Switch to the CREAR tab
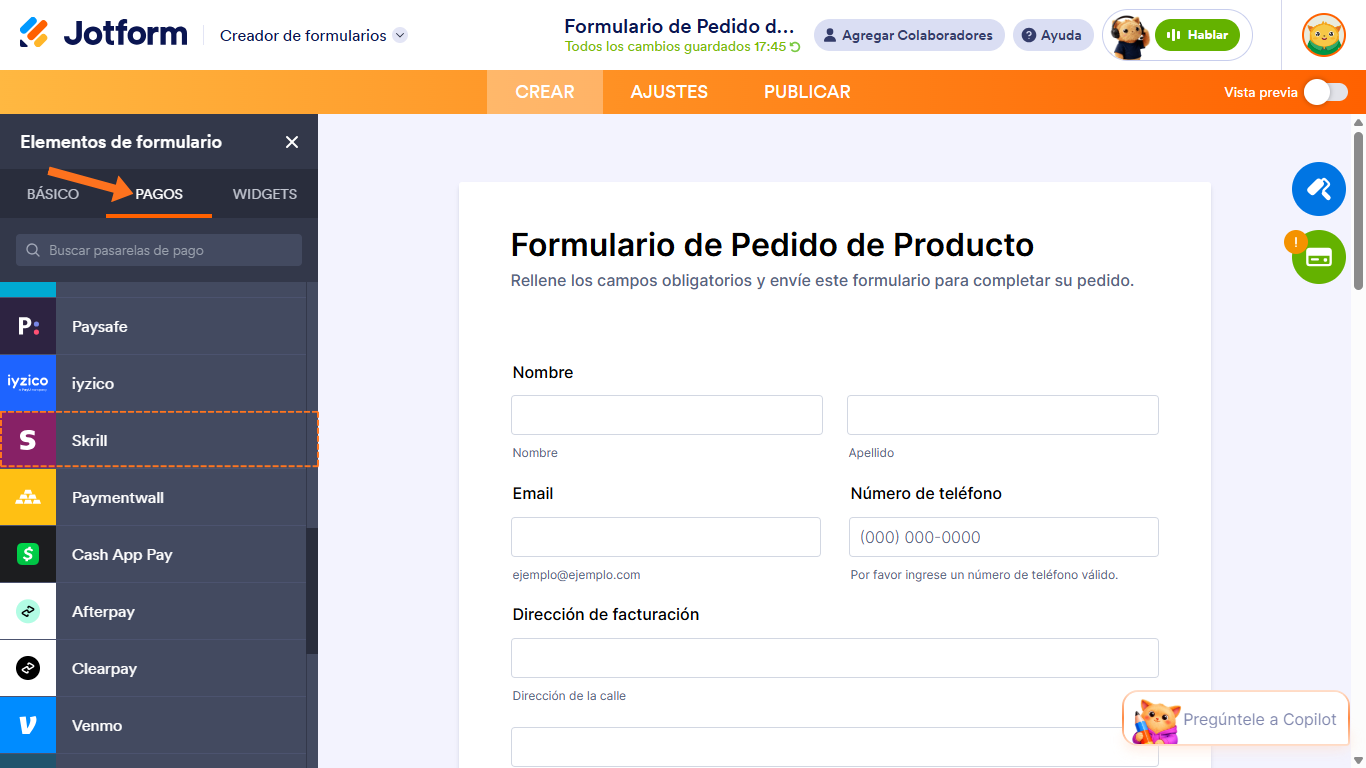 [x=545, y=92]
